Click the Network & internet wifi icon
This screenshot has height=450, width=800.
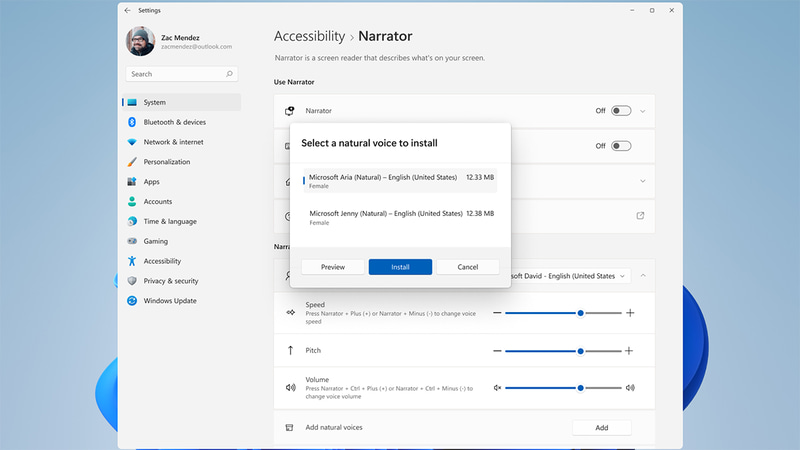131,142
